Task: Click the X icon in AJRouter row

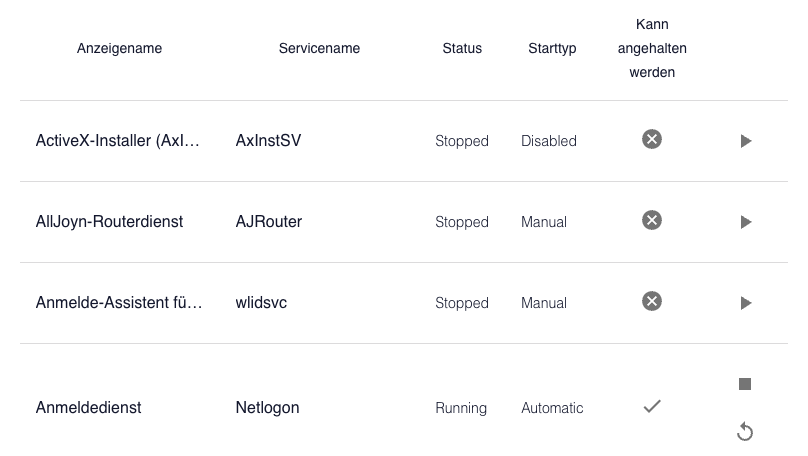Action: (x=652, y=220)
